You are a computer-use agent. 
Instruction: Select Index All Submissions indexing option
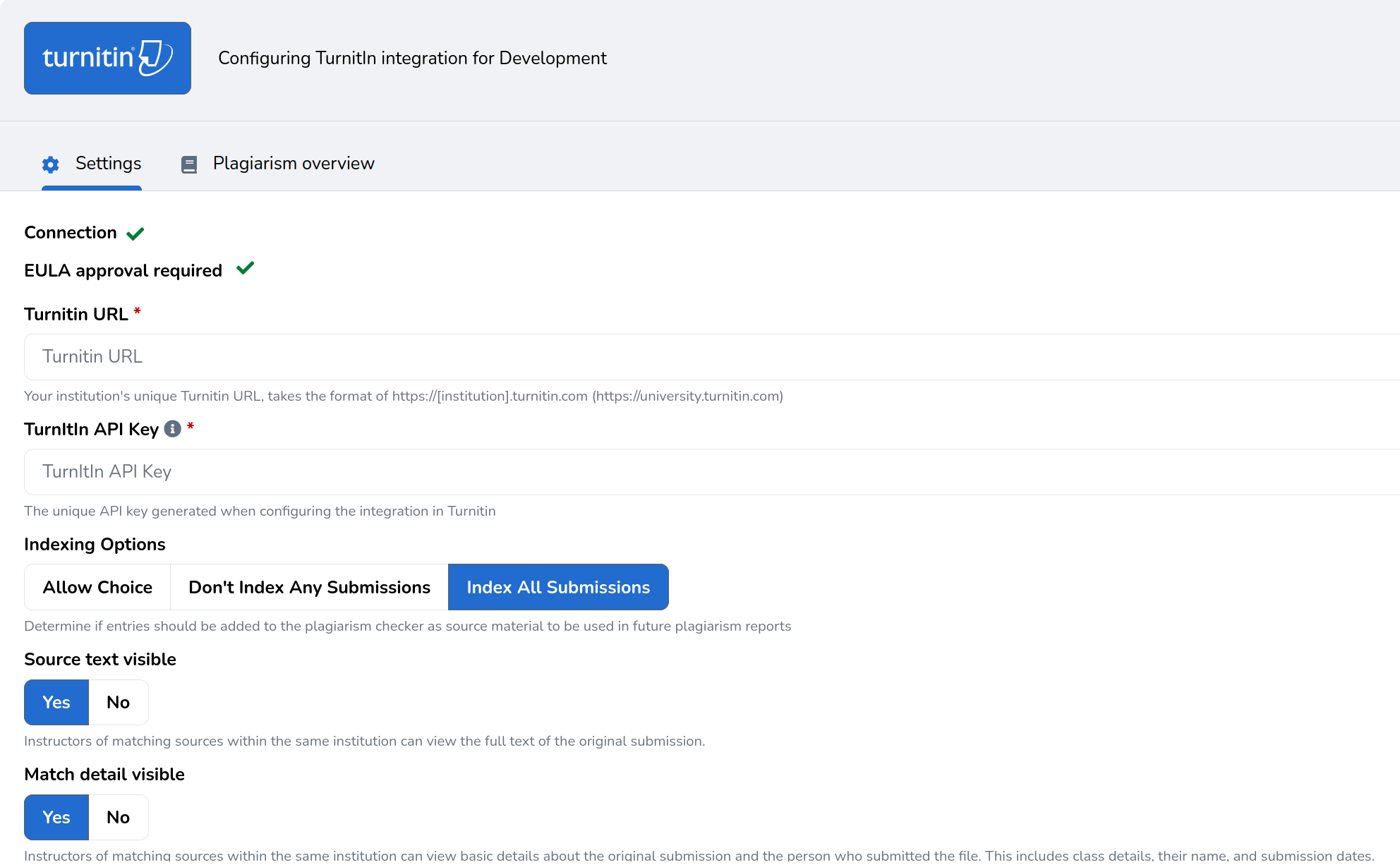point(557,587)
